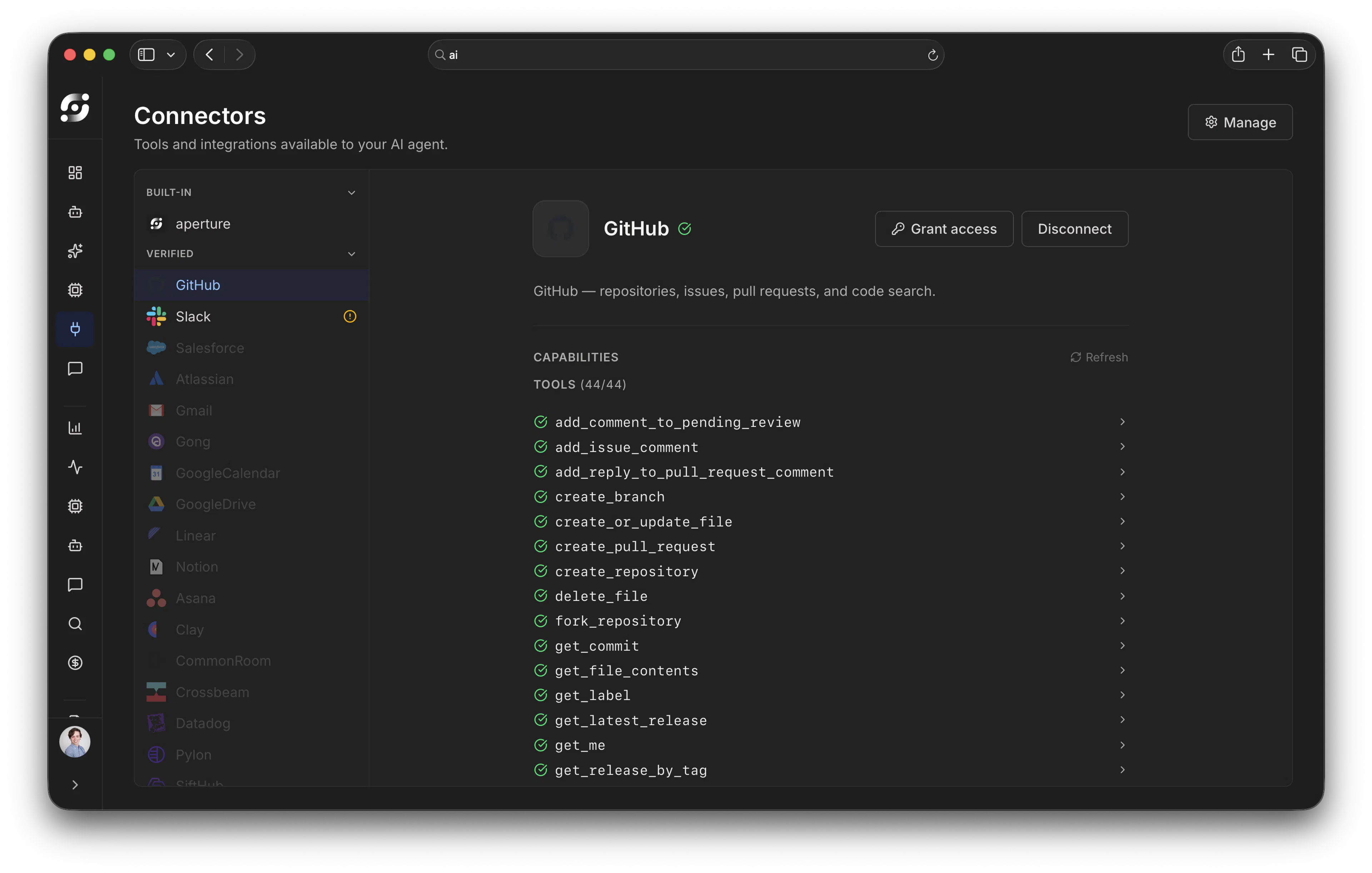Go forward with the browser forward arrow
1372x873 pixels.
click(x=239, y=55)
